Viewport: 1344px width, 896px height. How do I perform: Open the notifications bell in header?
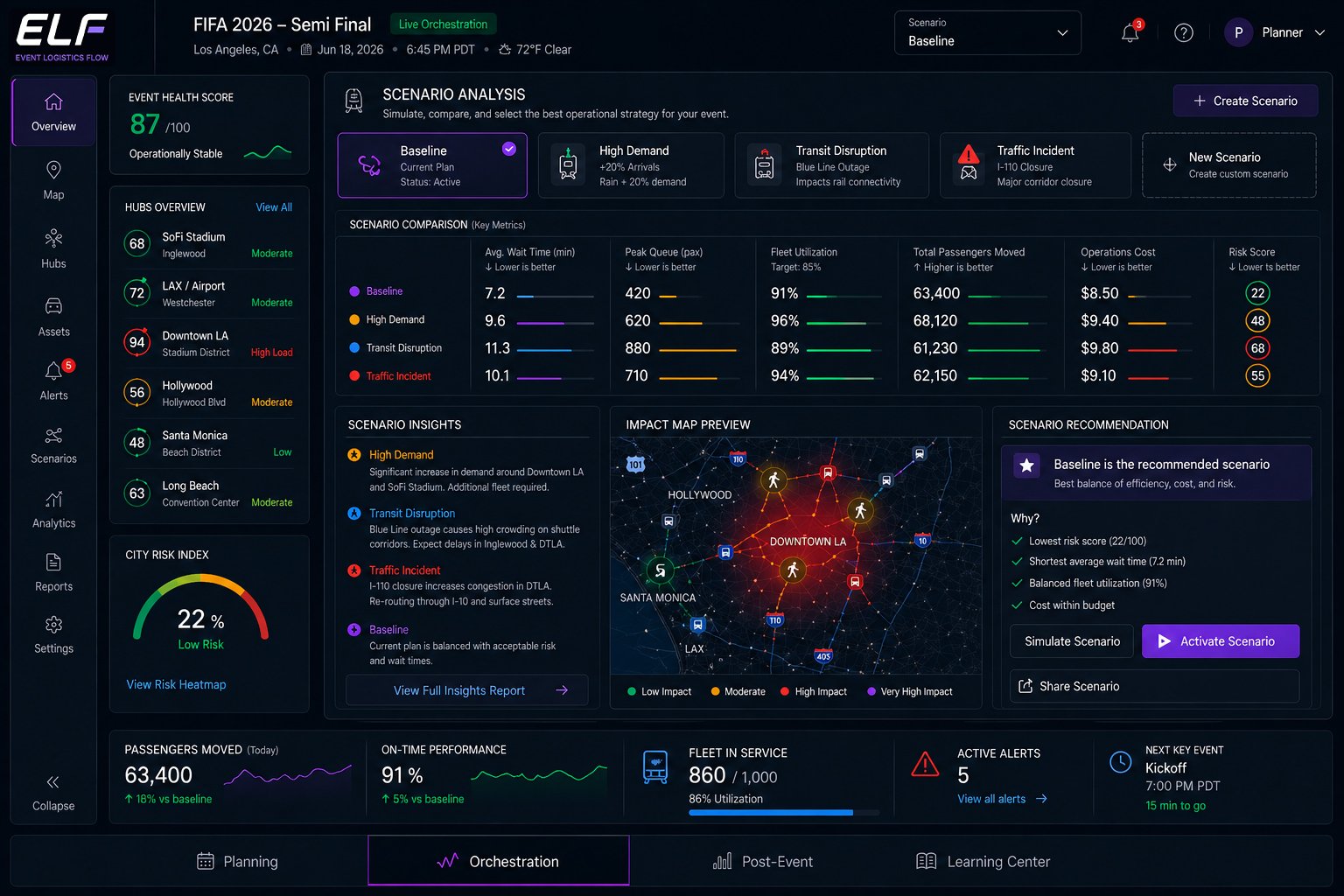point(1130,33)
